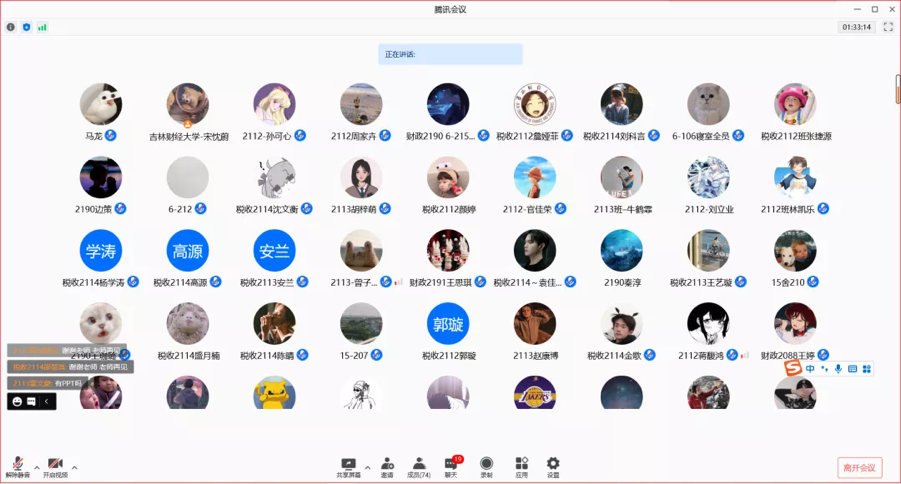Click the participant grid vertical scrollbar
This screenshot has width=901, height=484.
click(x=897, y=90)
